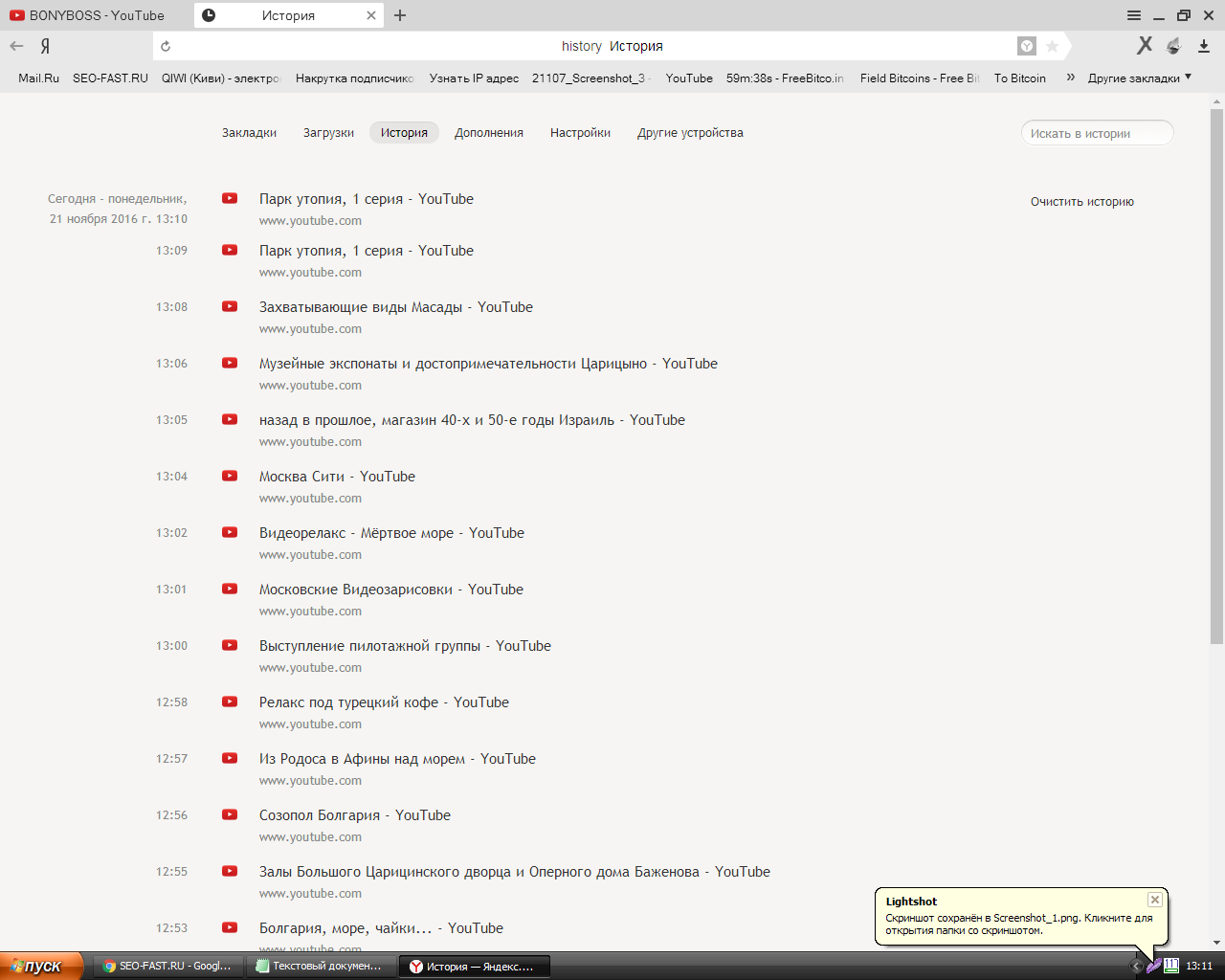This screenshot has height=980, width=1225.
Task: Open 'Выступление пилотажной группы - YouTube' entry
Action: tap(405, 646)
